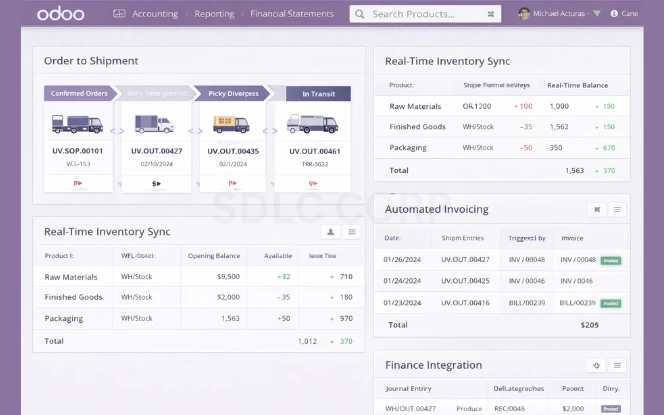This screenshot has height=415, width=664.
Task: Select the In Transit stage
Action: tap(318, 94)
